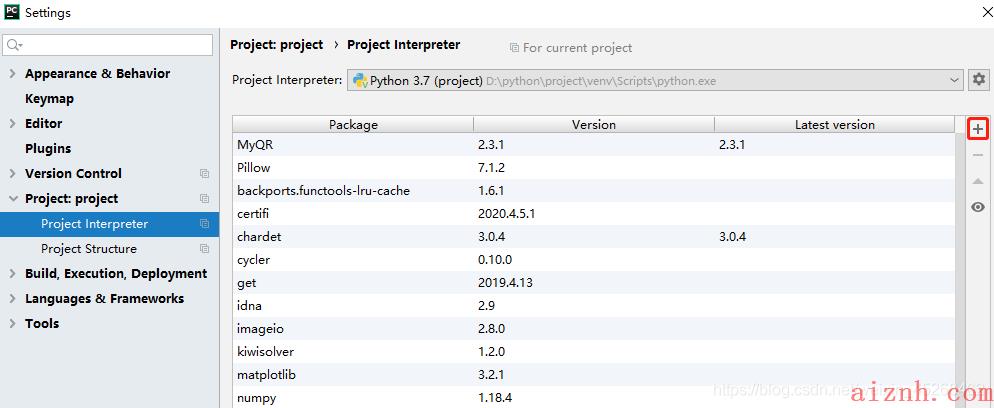Click the copy icon beside Project: project
The image size is (994, 408).
point(204,198)
